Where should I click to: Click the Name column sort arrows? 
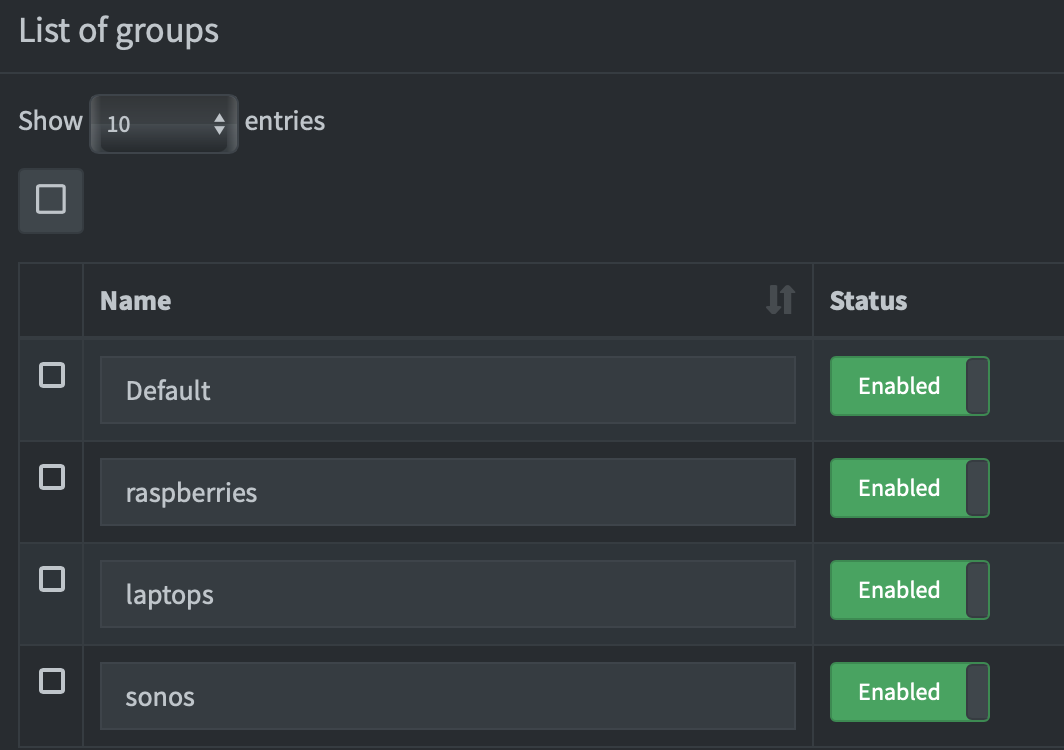781,300
